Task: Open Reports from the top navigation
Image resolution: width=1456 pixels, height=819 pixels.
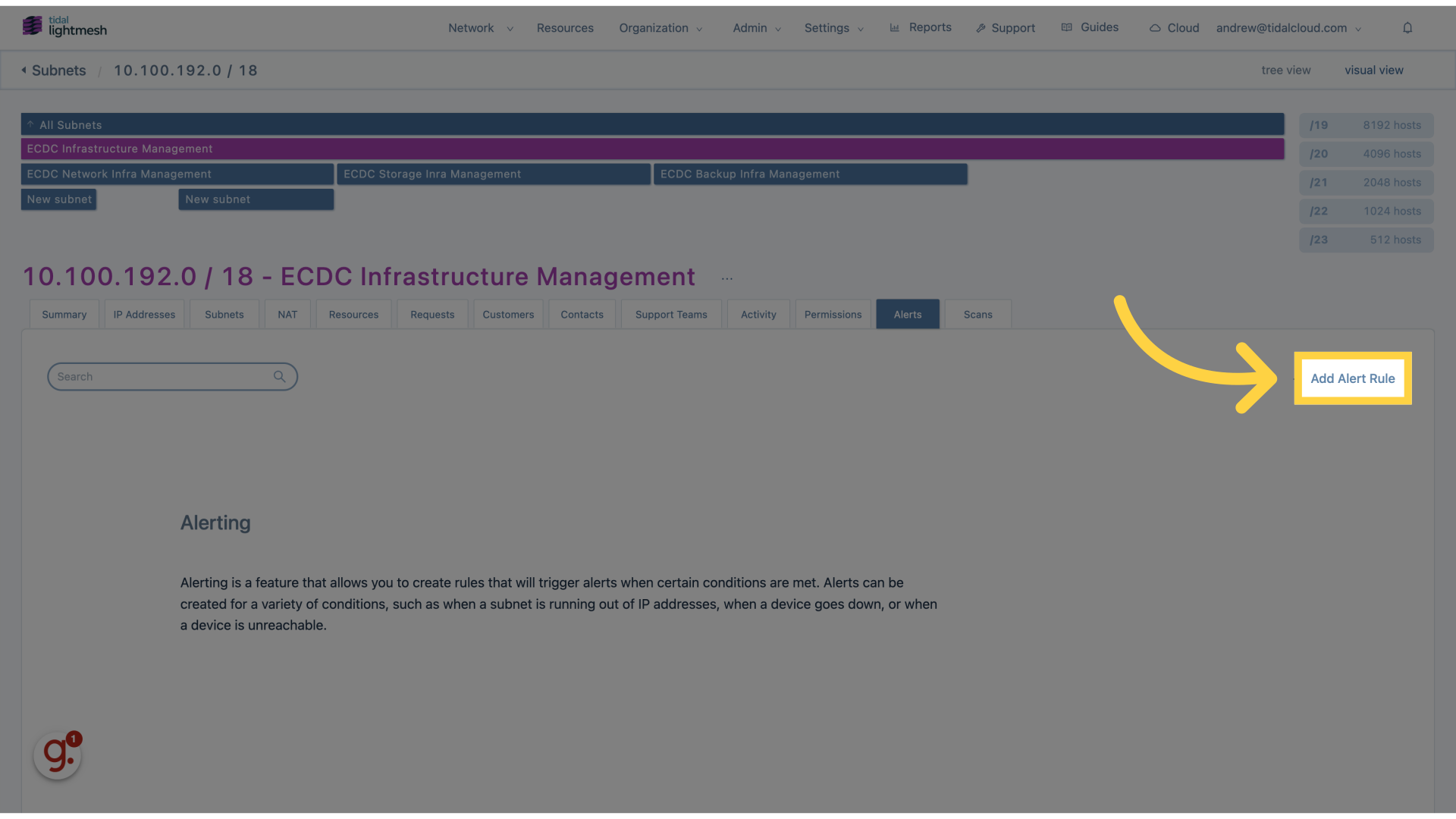Action: tap(930, 27)
